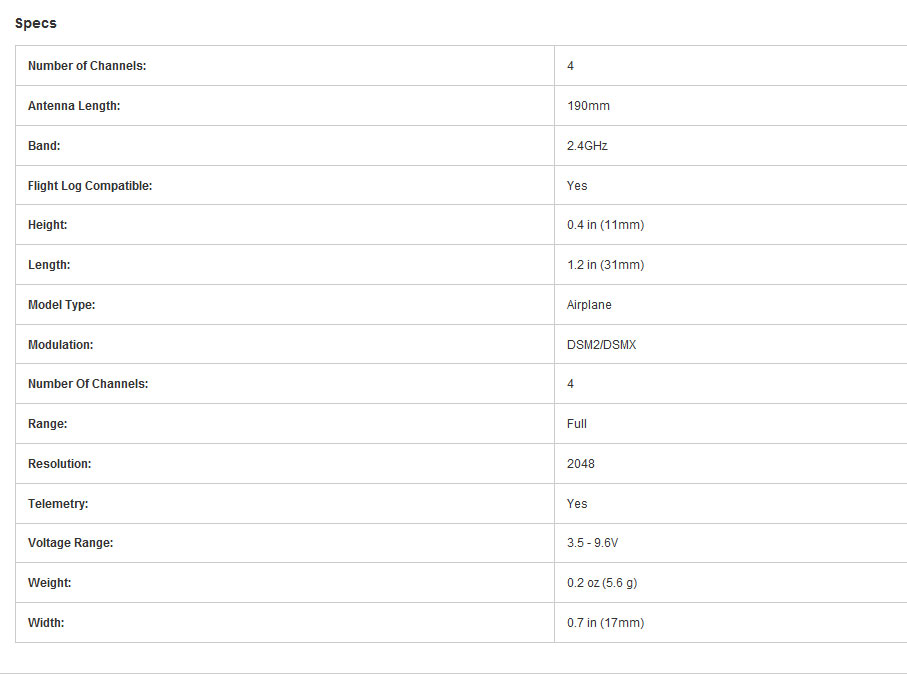Select the 2.4GHz band value

(587, 146)
